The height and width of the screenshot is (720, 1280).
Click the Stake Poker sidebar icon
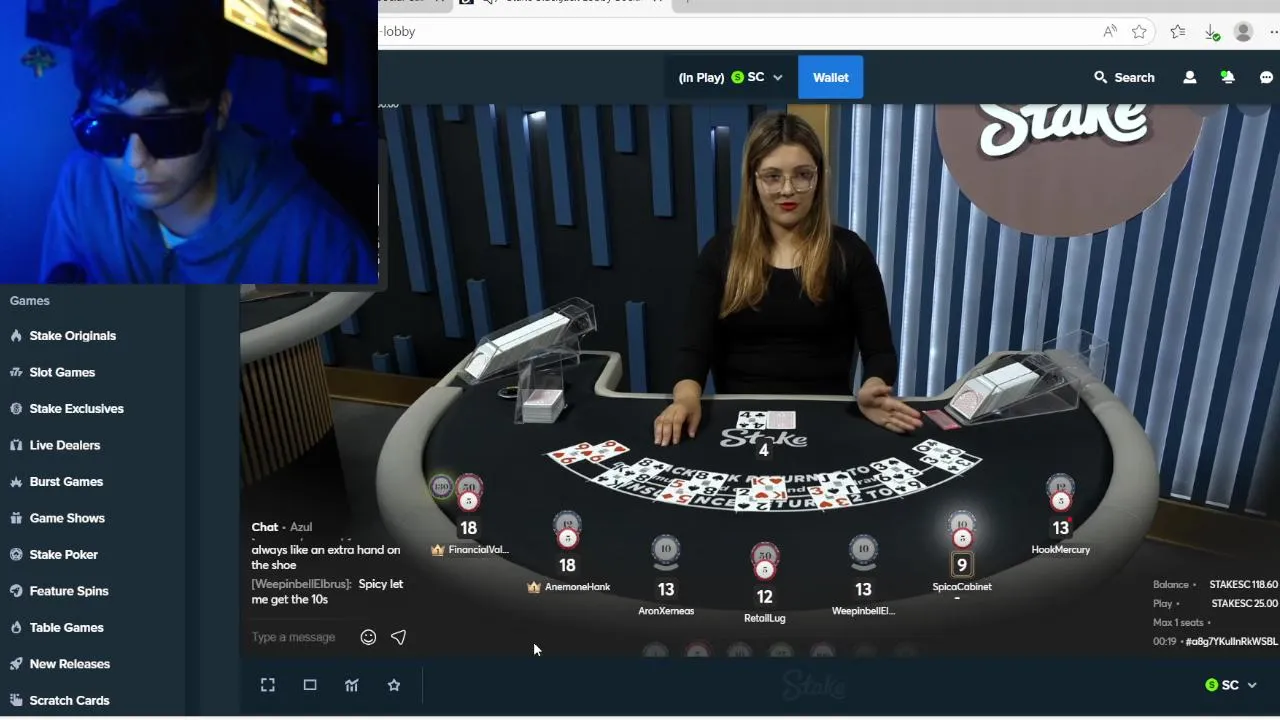pyautogui.click(x=16, y=555)
